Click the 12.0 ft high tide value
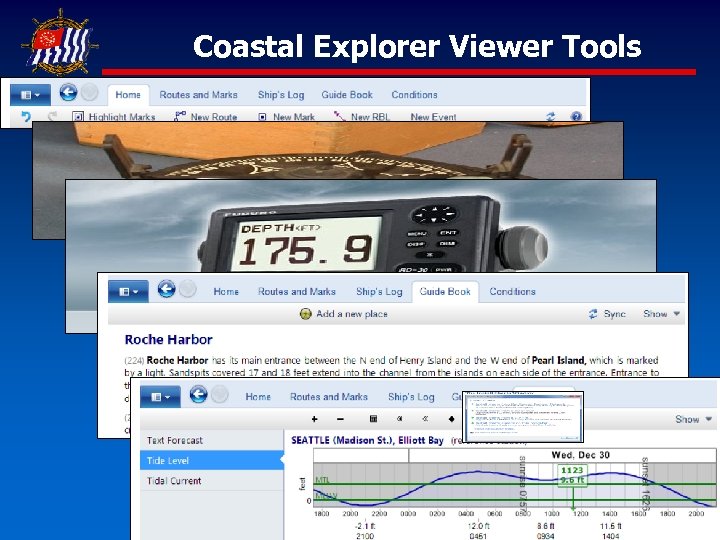This screenshot has height=540, width=720. coord(478,526)
